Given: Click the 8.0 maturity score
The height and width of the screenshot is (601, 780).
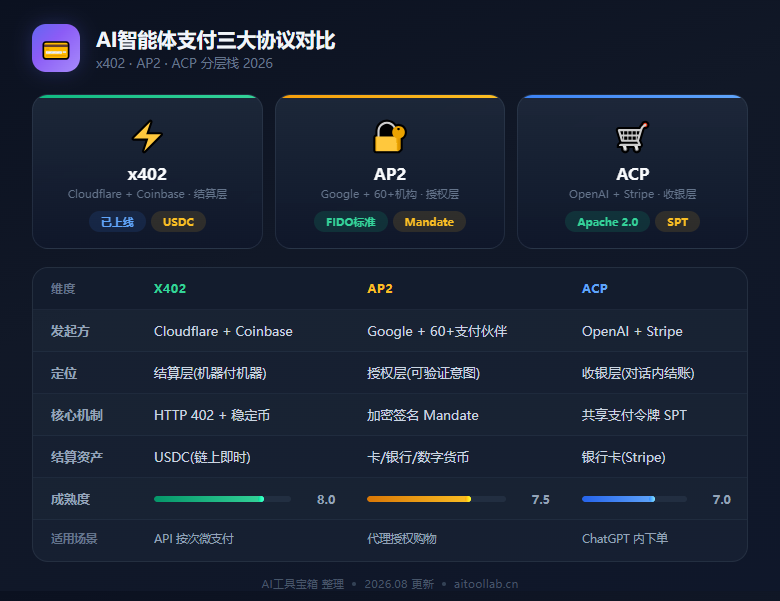Looking at the screenshot, I should click(326, 499).
